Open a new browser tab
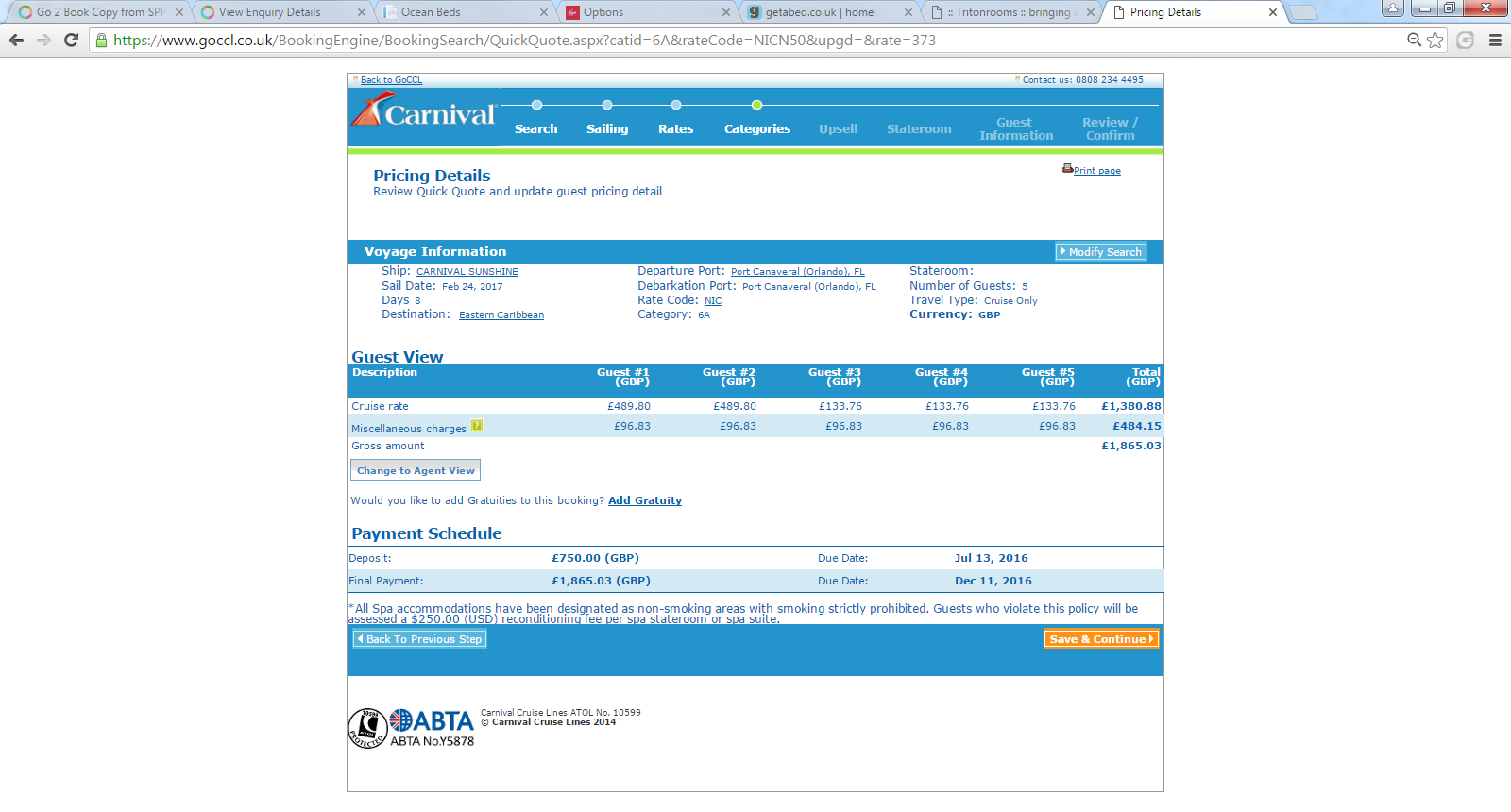The image size is (1511, 812). point(1303,12)
